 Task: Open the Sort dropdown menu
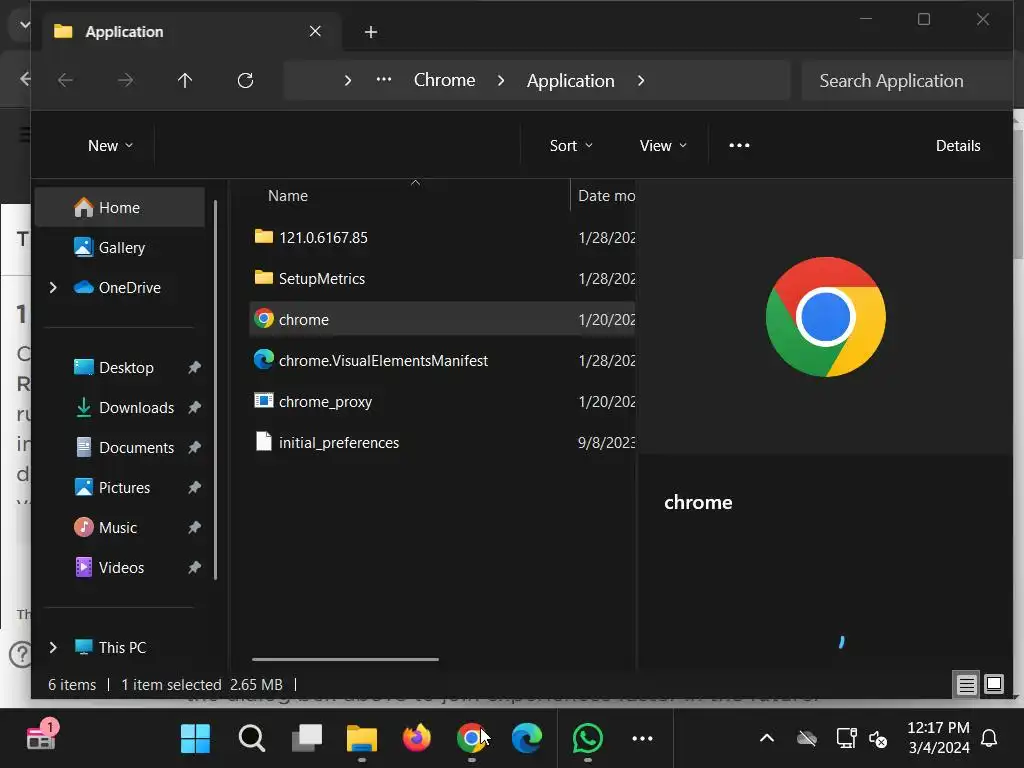tap(571, 146)
